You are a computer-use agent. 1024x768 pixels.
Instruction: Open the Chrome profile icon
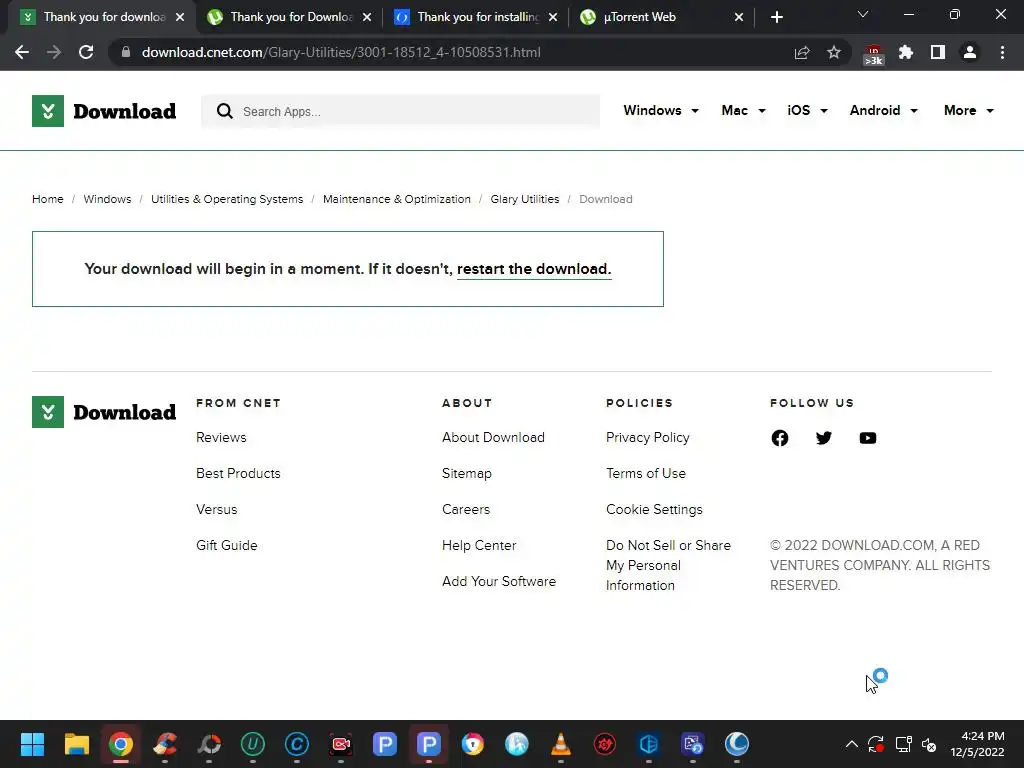pos(970,52)
